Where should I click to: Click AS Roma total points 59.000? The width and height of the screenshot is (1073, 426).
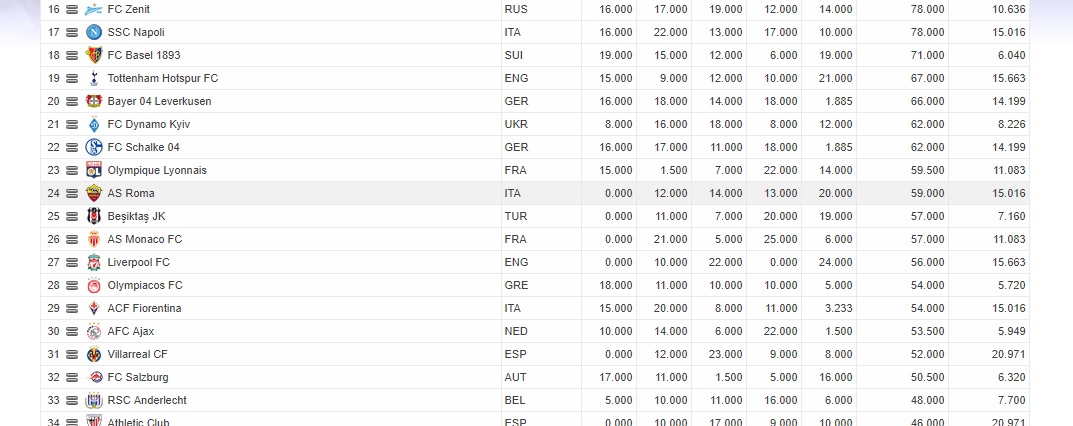927,194
